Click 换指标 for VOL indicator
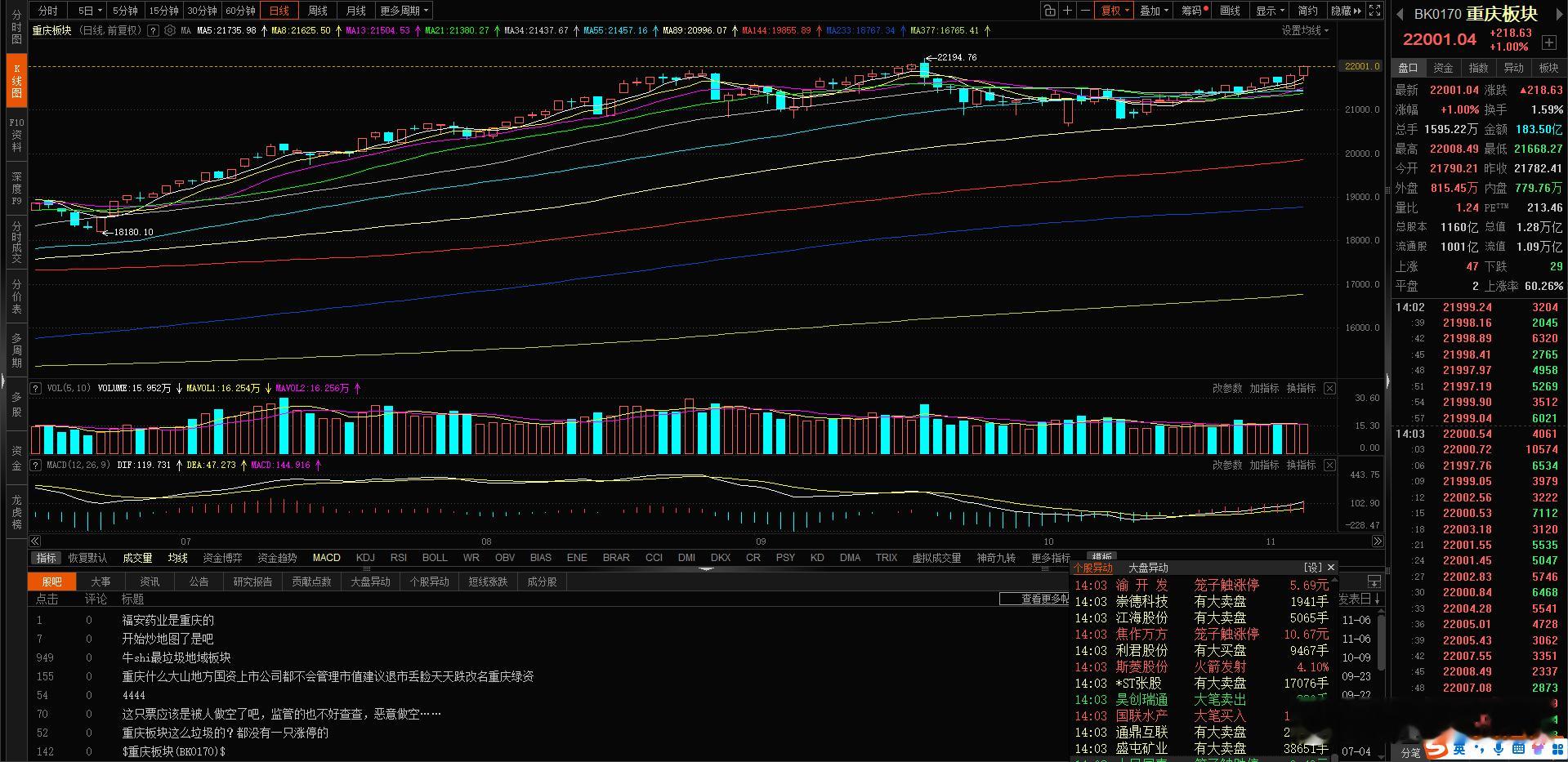This screenshot has width=1568, height=762. pos(1302,389)
